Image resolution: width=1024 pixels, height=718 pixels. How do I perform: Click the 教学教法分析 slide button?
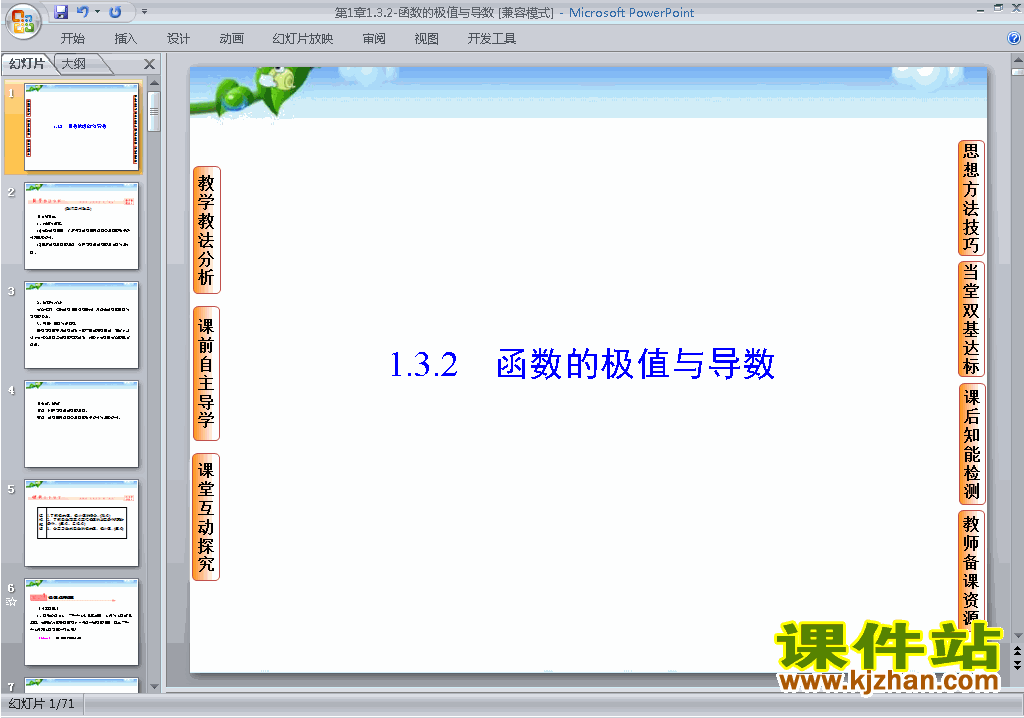[206, 230]
